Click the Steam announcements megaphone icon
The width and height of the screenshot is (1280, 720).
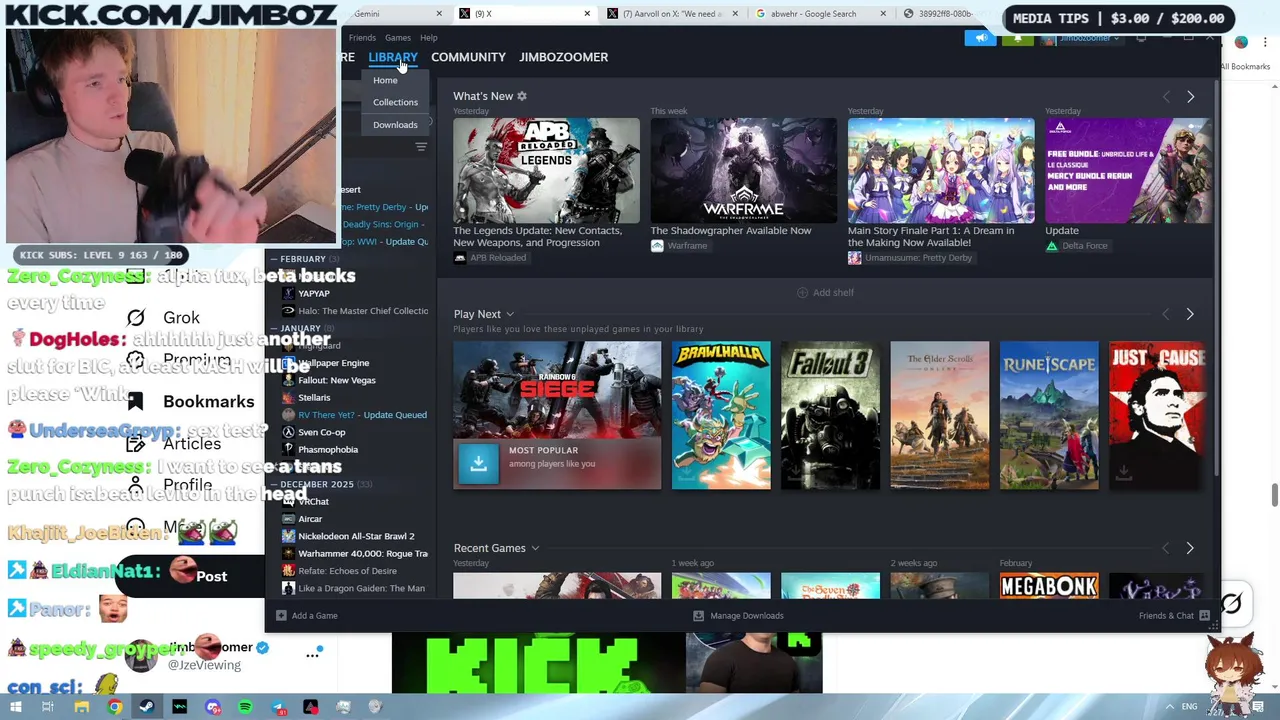[980, 38]
